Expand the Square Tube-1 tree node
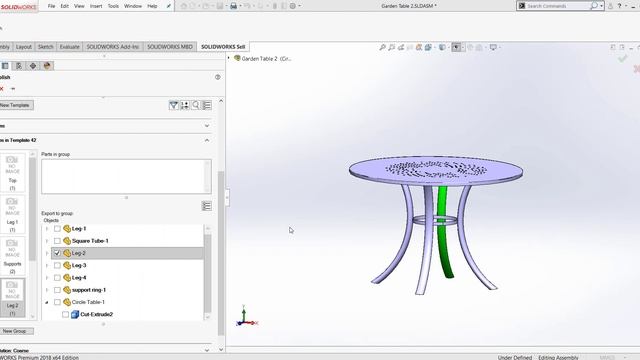640x360 pixels. 47,241
